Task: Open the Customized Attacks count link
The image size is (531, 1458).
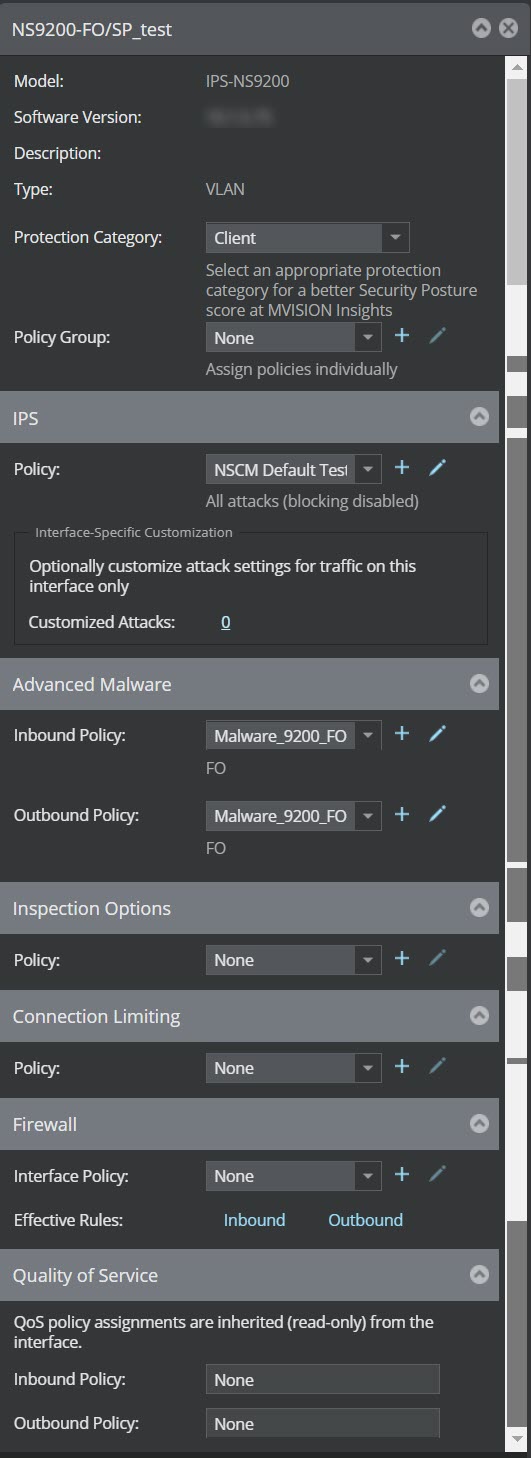Action: point(225,622)
